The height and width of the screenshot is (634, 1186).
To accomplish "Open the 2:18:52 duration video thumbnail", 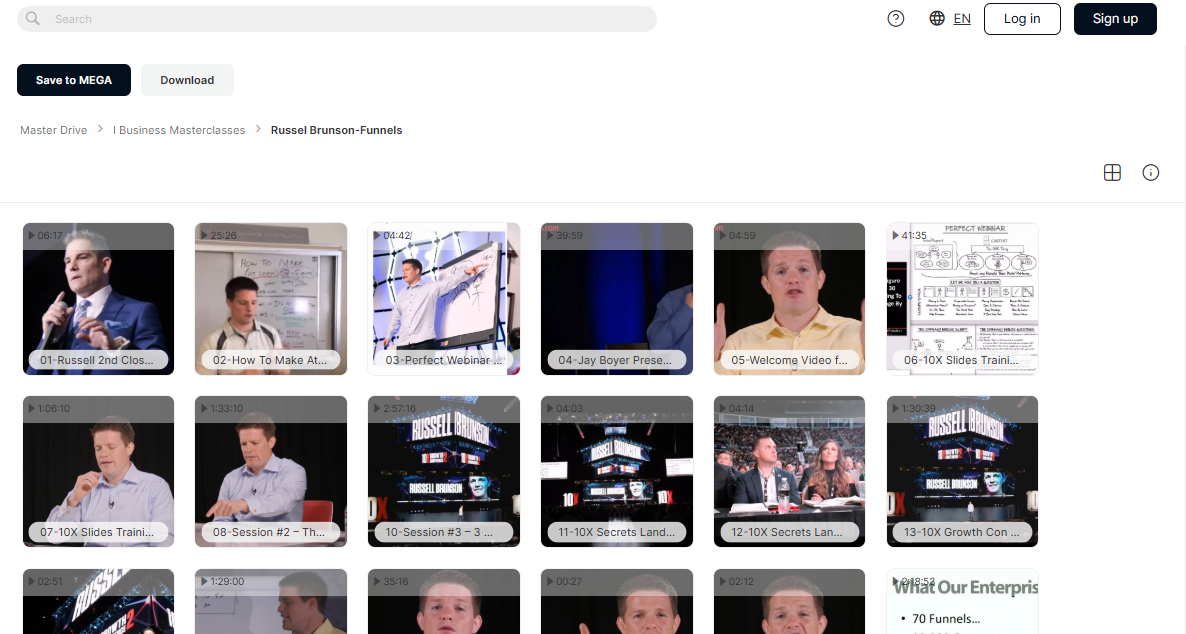I will pyautogui.click(x=962, y=601).
